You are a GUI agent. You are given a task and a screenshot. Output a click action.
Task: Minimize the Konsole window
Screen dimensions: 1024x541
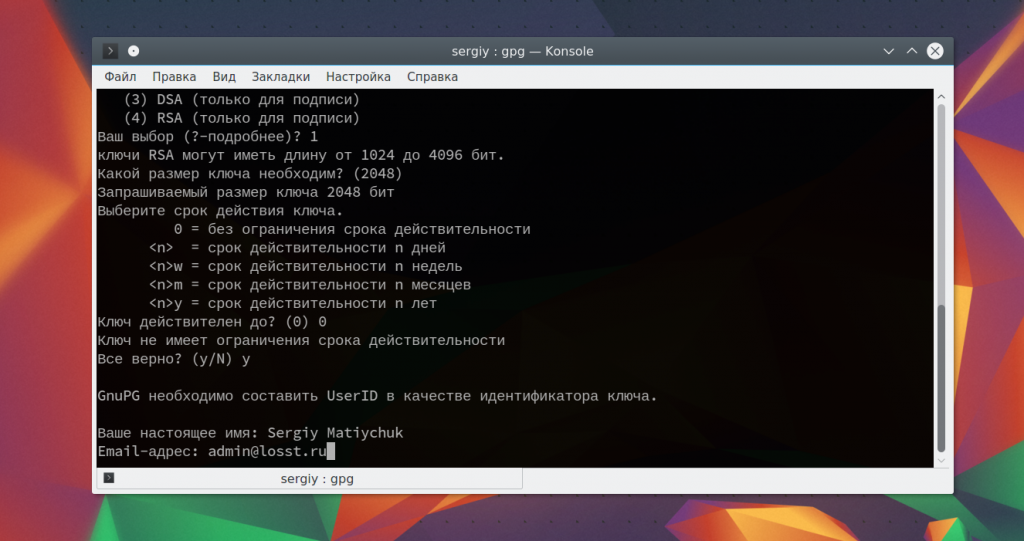(x=888, y=51)
